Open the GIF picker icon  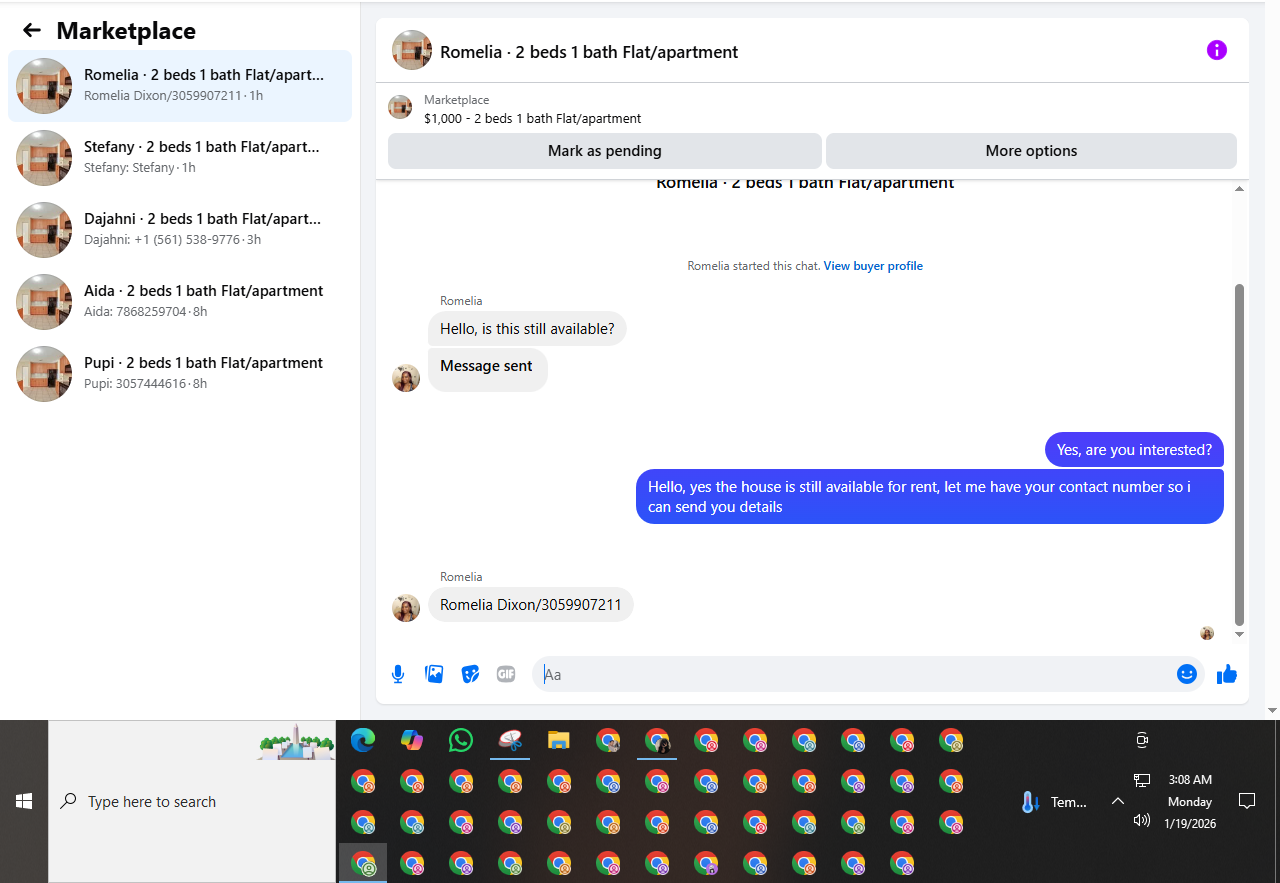tap(506, 674)
